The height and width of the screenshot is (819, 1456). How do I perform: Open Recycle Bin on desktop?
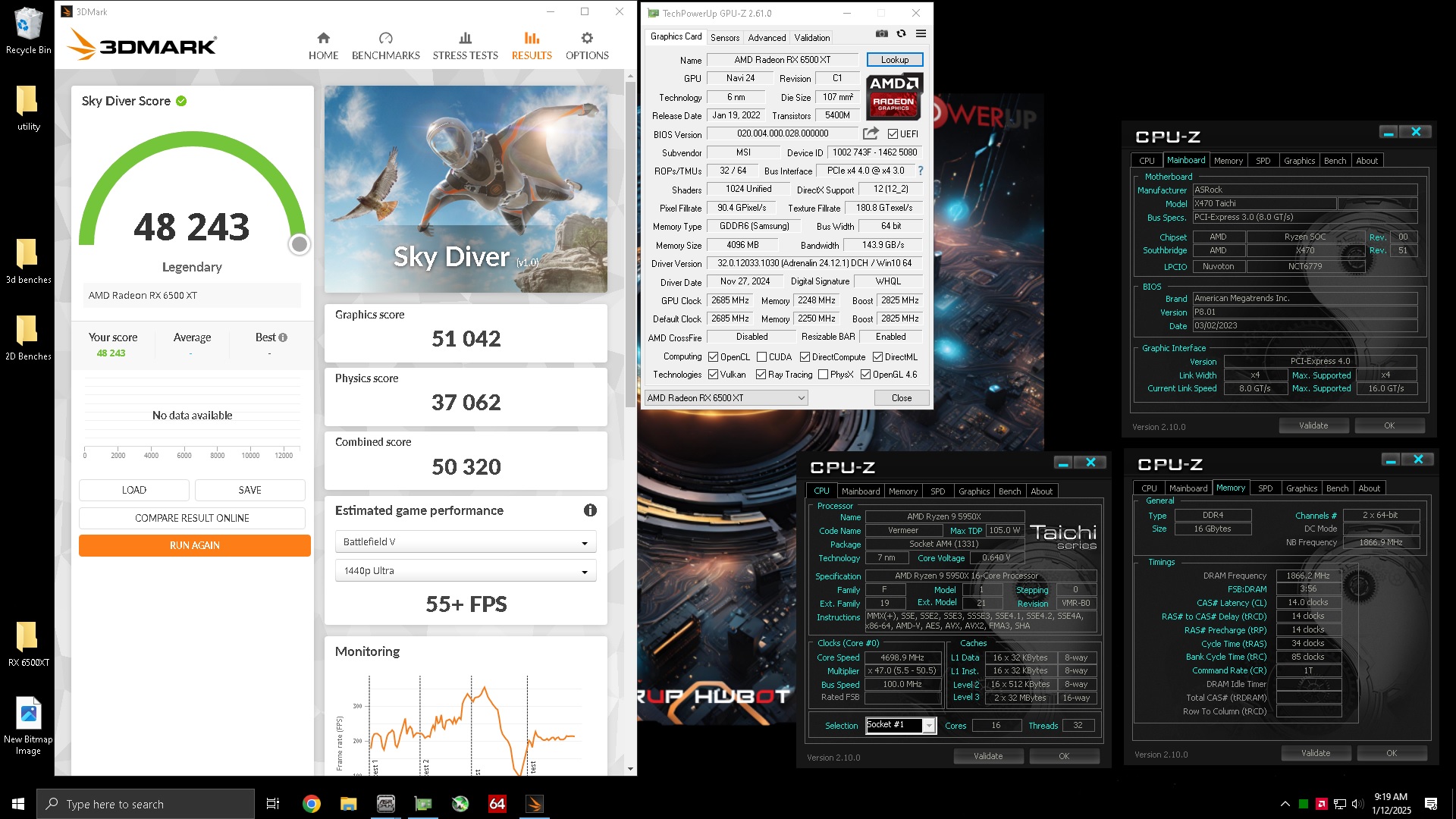pos(28,30)
